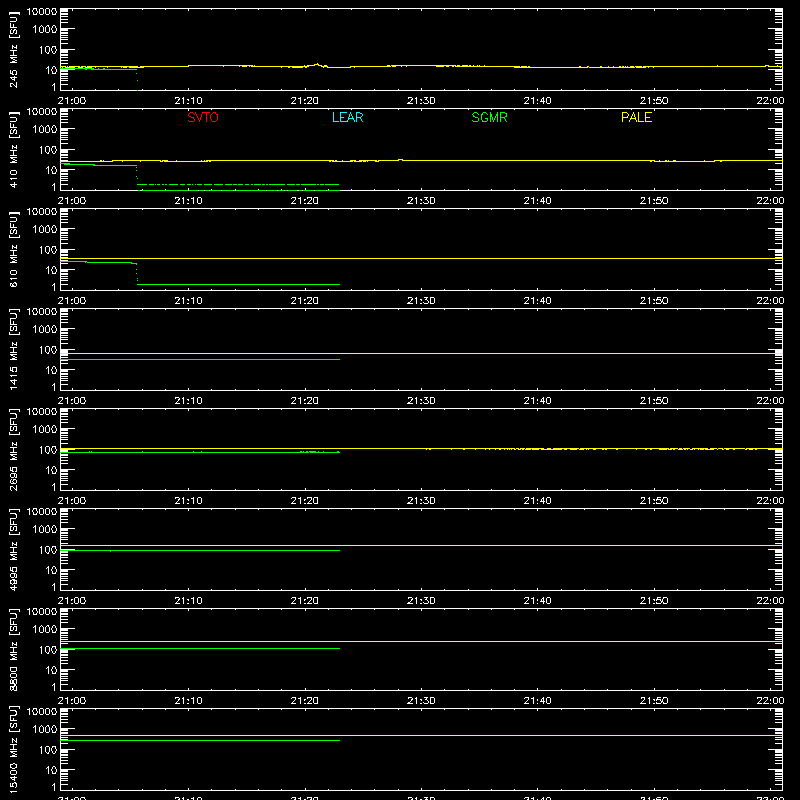800x800 pixels.
Task: Click 21:30 time label below 245 MHz plot
Action: click(421, 101)
